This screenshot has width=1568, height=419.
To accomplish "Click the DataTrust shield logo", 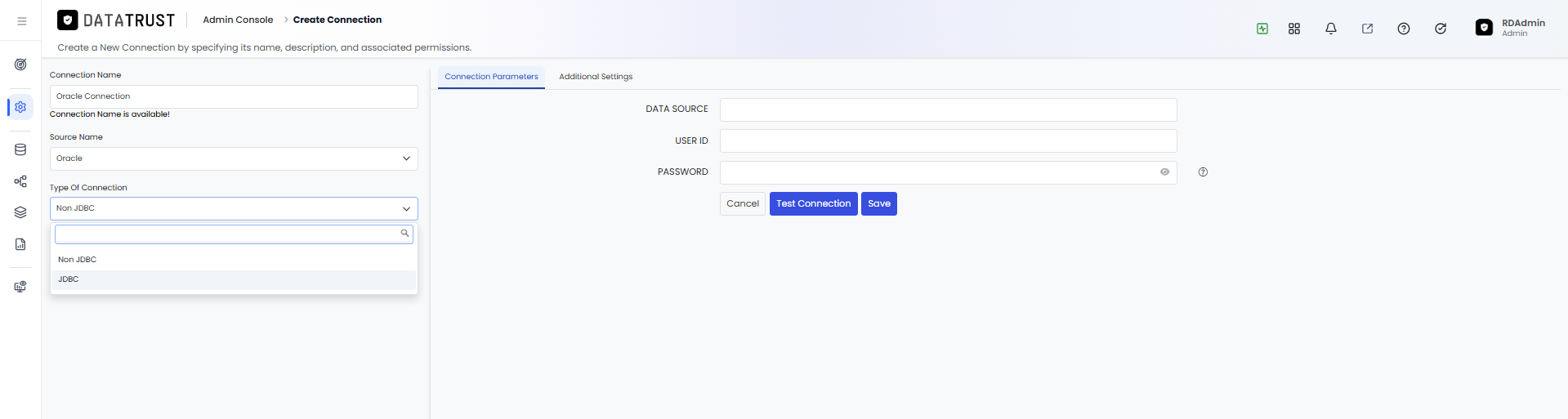I will click(x=68, y=20).
